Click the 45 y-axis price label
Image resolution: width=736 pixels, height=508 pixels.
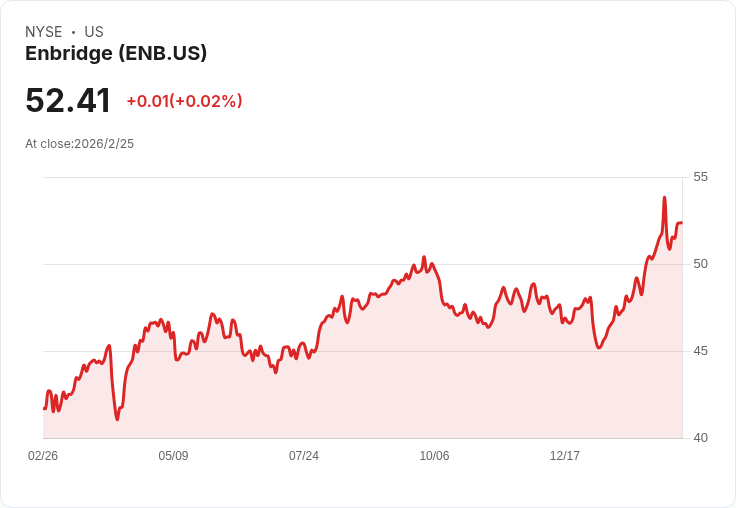(x=700, y=351)
